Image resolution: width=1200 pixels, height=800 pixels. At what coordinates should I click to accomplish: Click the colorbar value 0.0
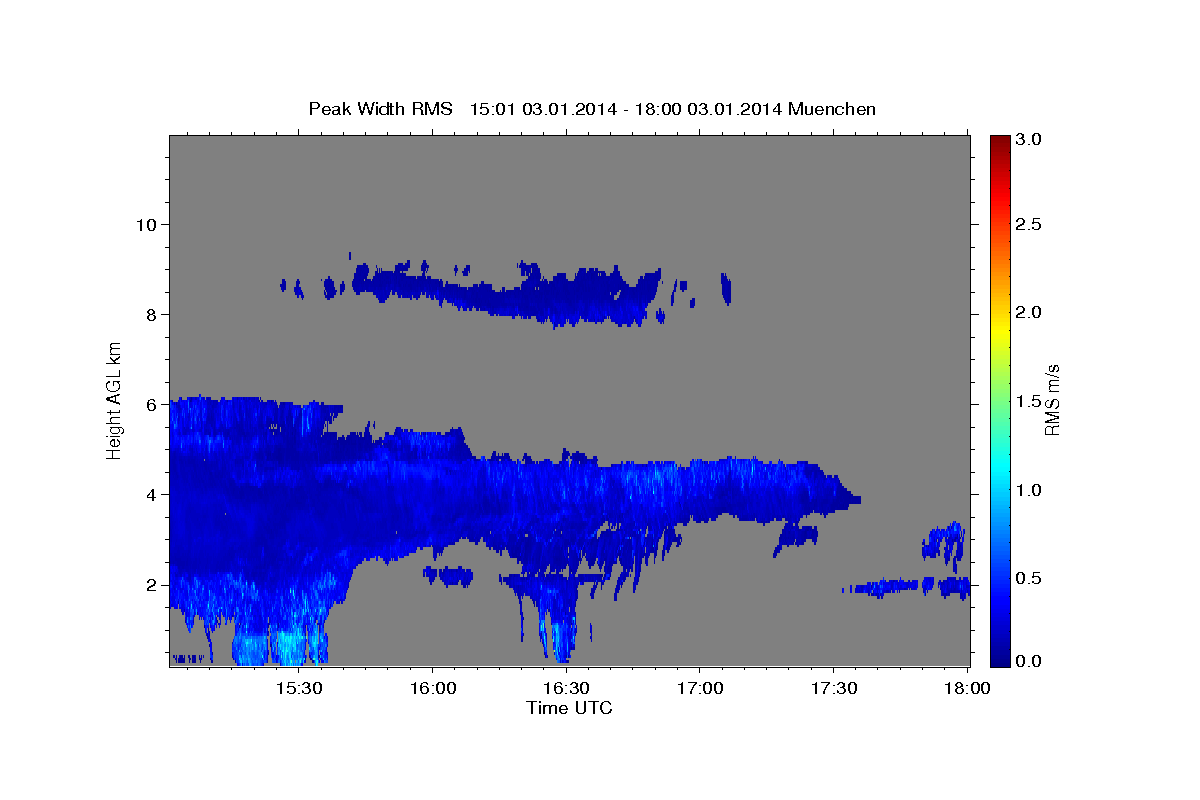(x=1029, y=661)
